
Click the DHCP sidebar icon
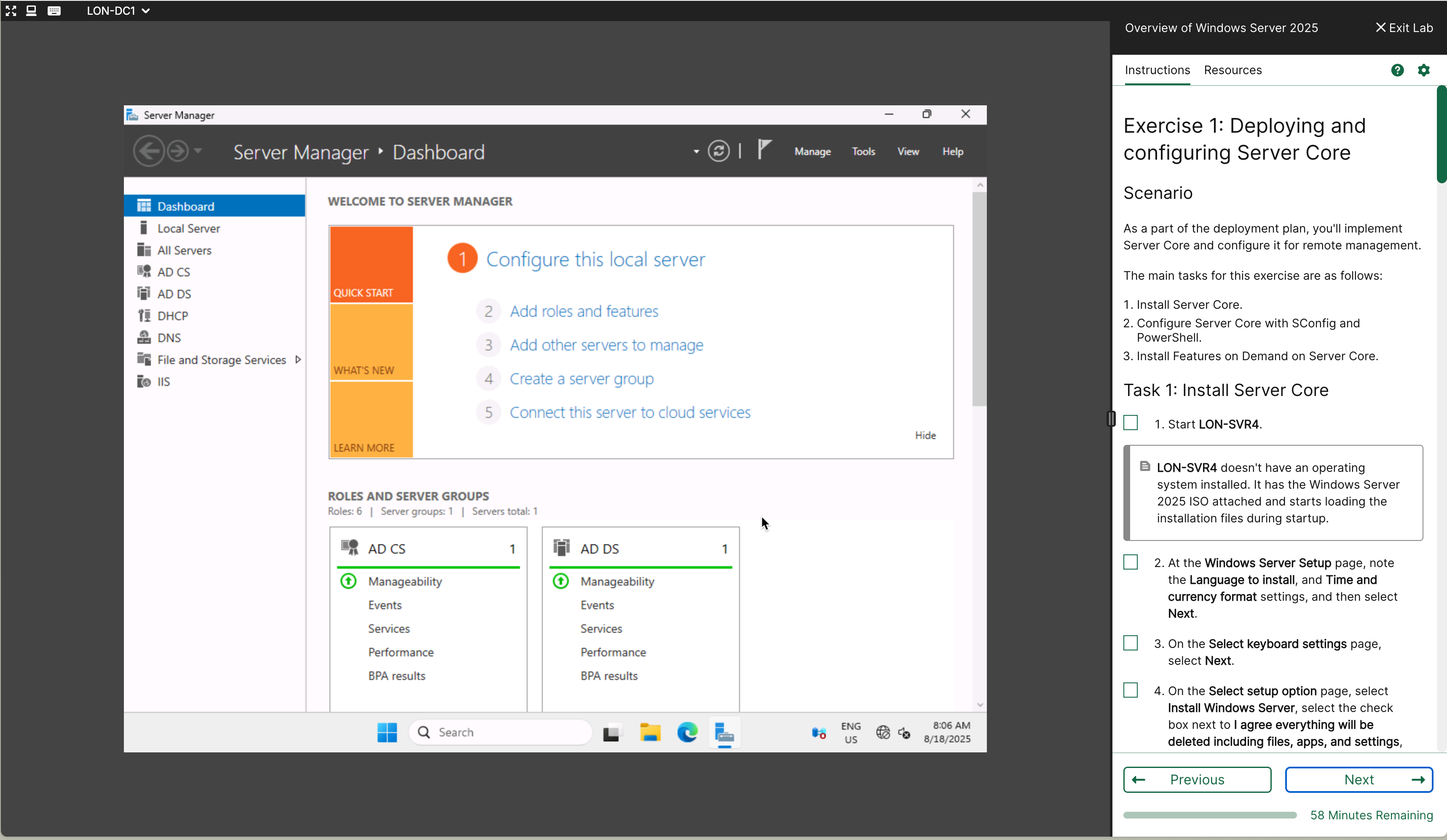point(144,315)
